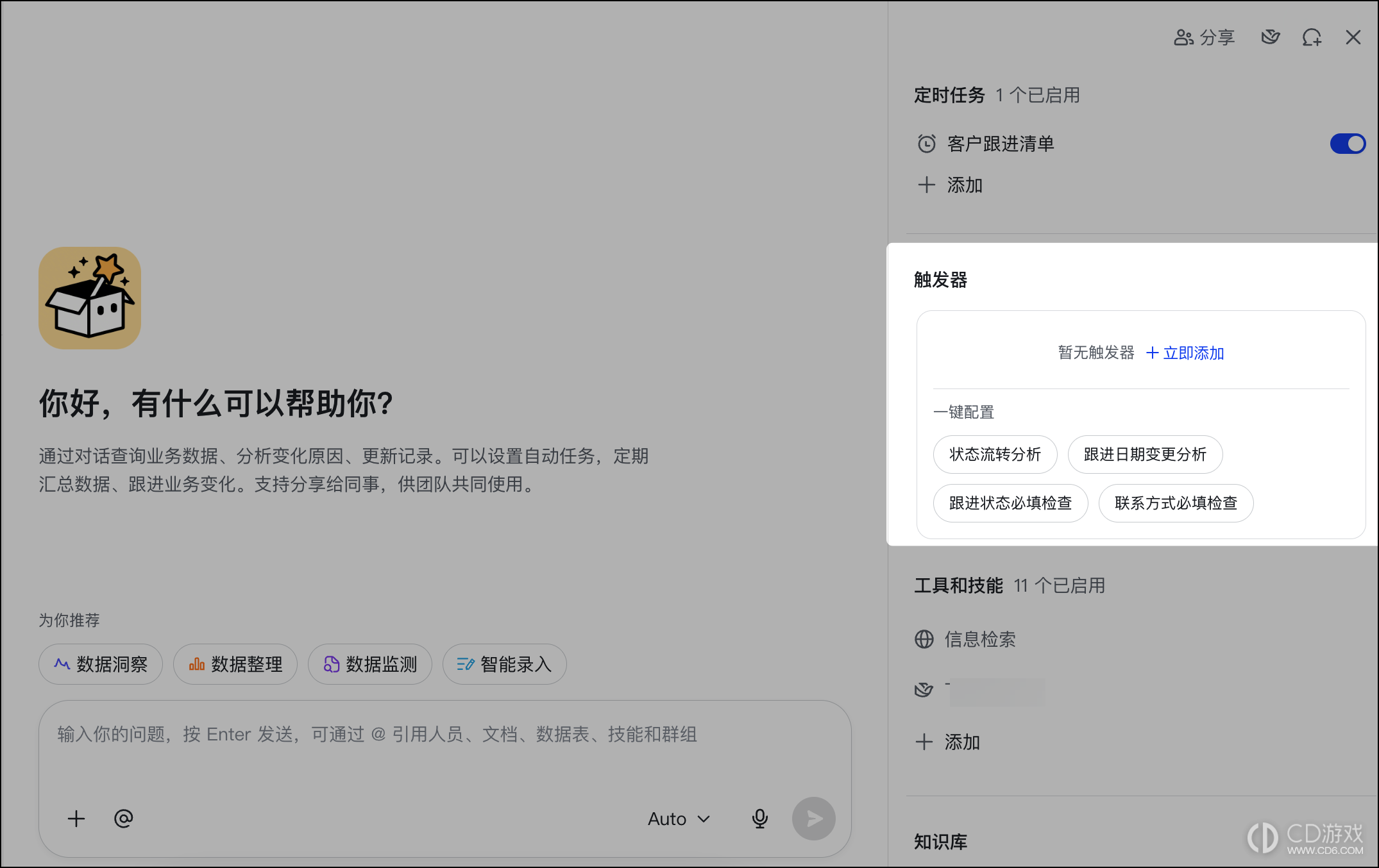Open the 信息检索 tool entry
This screenshot has width=1379, height=868.
[x=965, y=639]
